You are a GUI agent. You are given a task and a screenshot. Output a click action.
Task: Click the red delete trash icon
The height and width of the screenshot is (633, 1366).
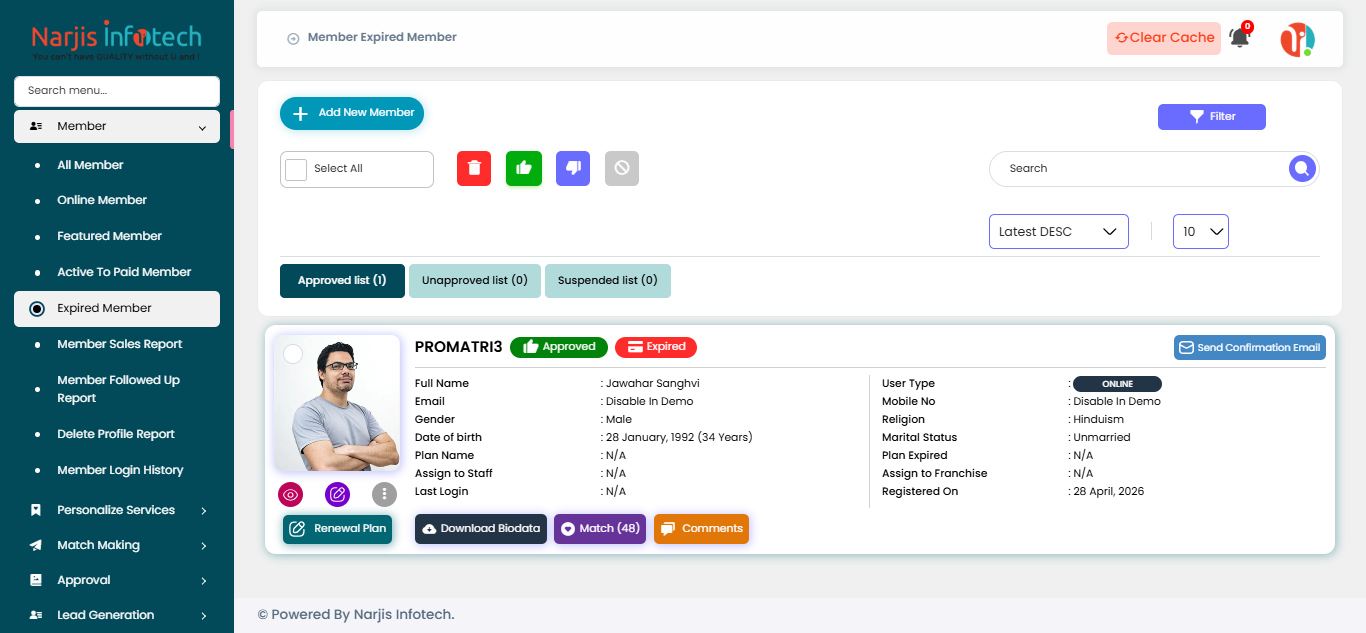click(474, 168)
